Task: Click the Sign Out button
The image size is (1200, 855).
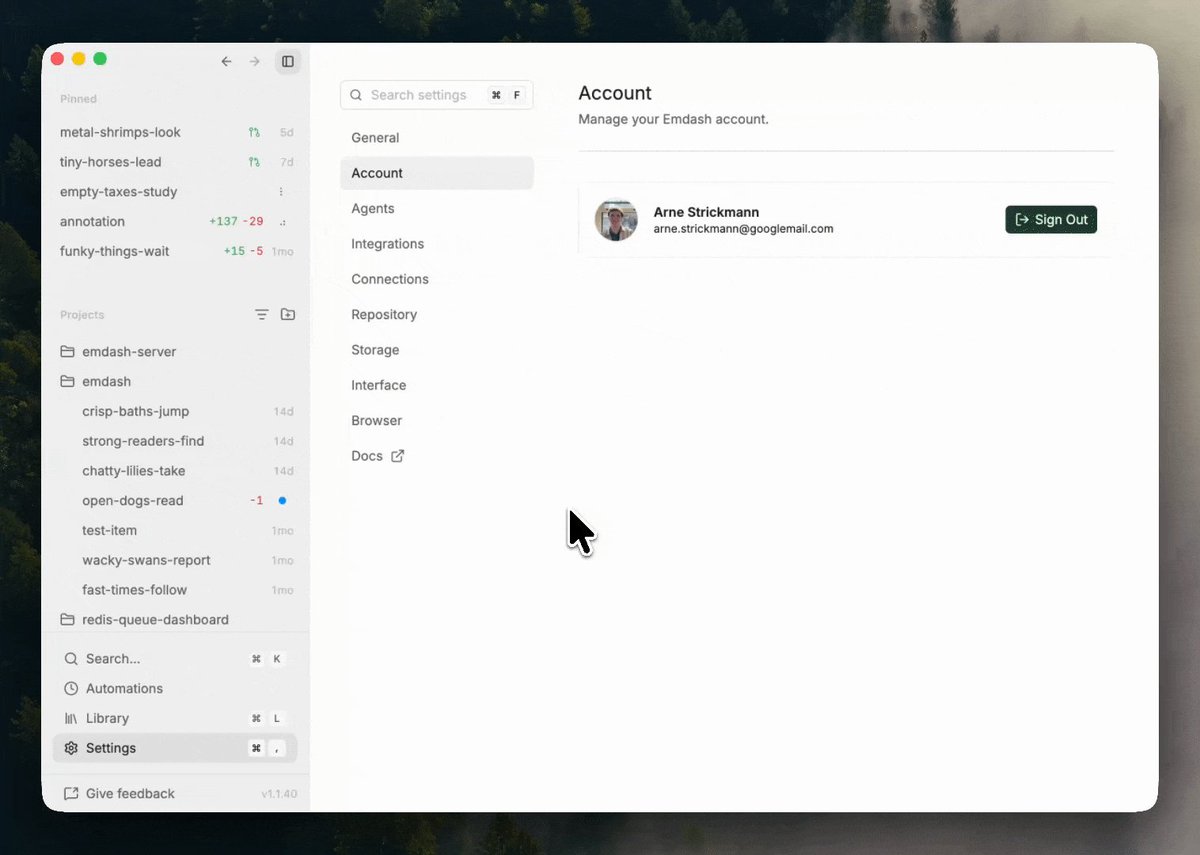Action: click(x=1051, y=220)
